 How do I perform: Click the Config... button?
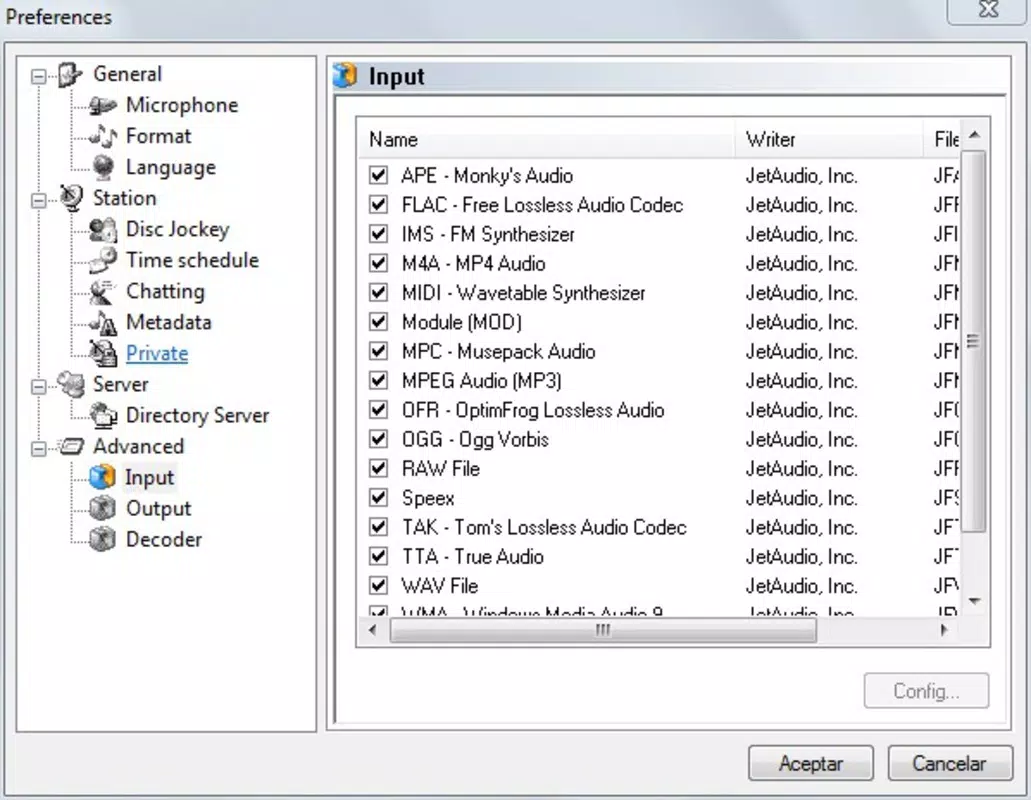(x=926, y=691)
